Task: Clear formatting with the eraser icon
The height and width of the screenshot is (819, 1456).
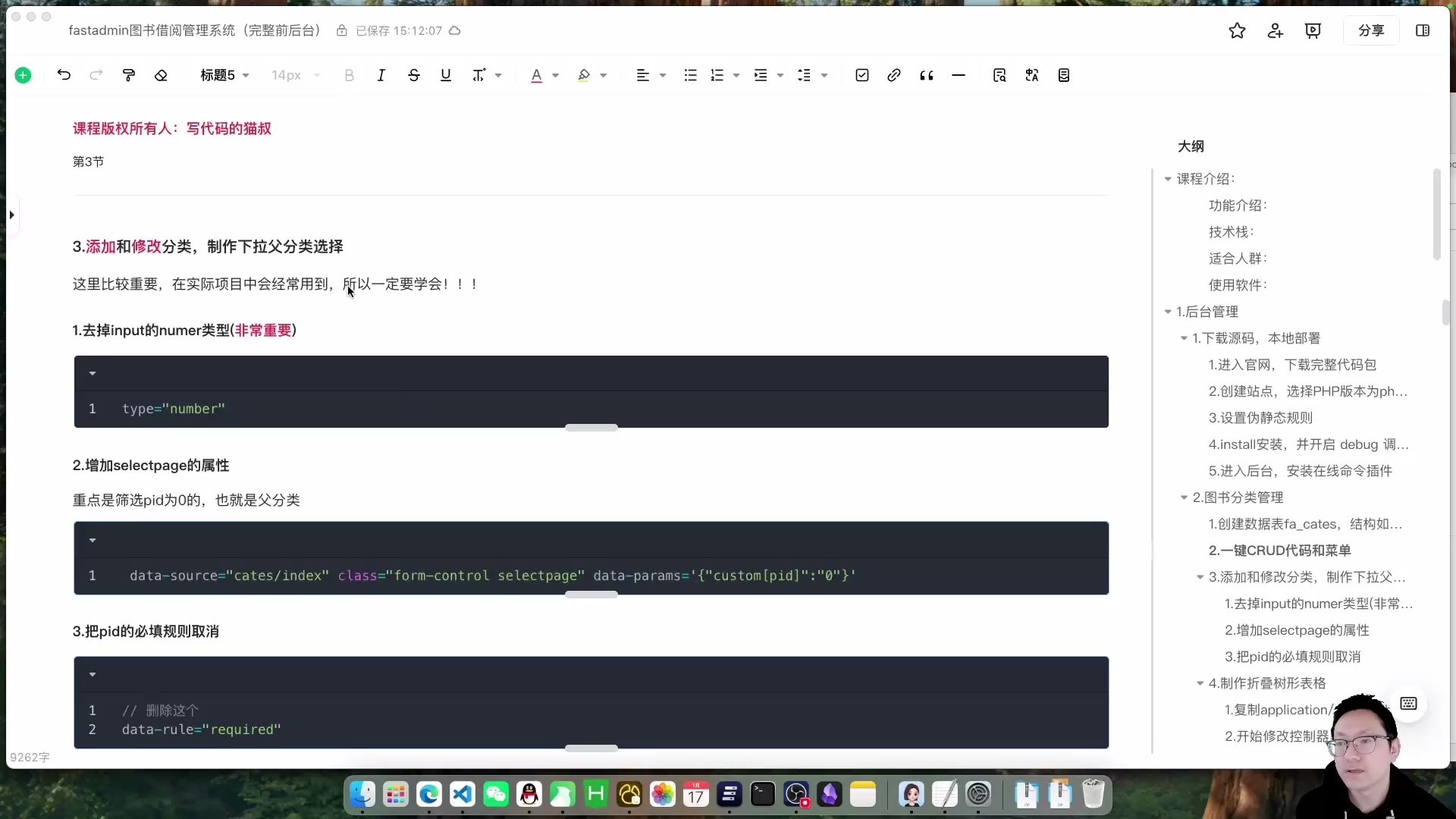Action: coord(161,75)
